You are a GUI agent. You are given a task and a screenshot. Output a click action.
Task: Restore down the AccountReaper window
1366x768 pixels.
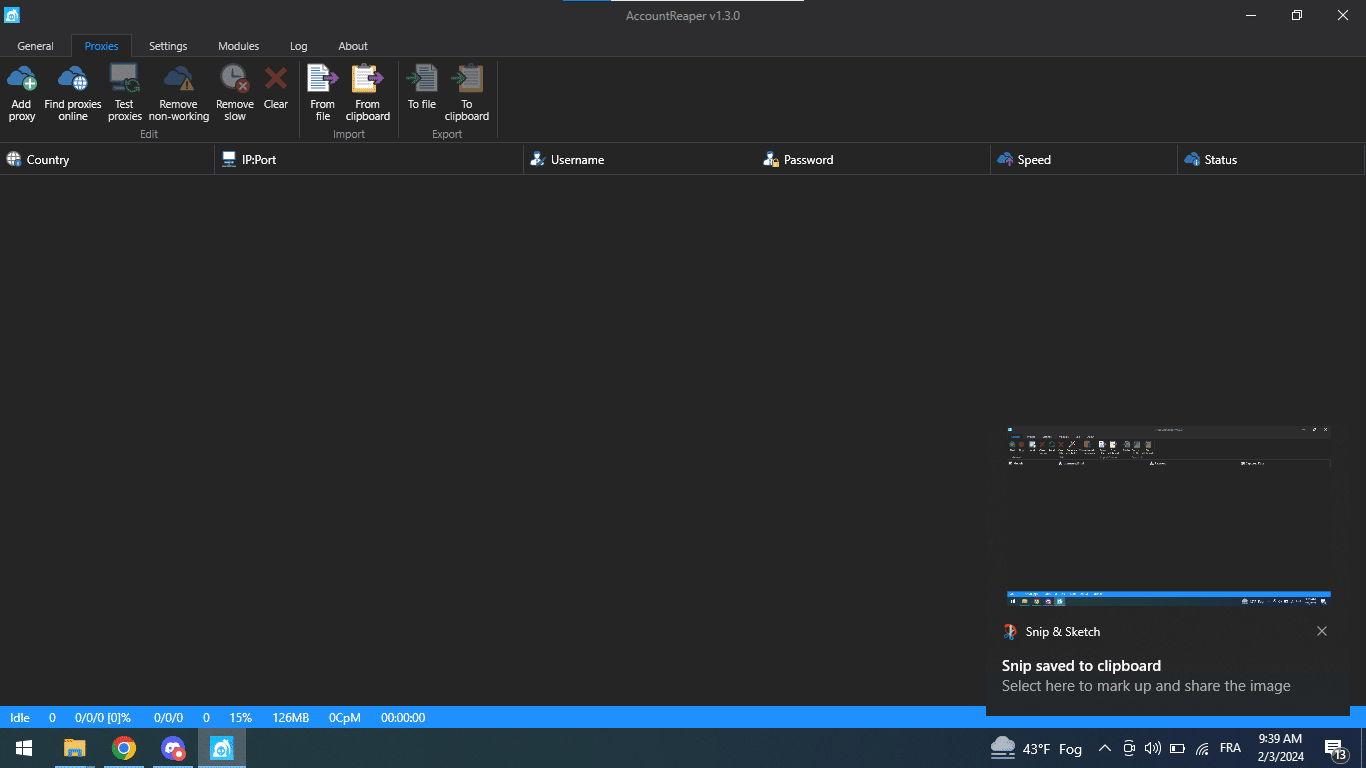[x=1297, y=15]
